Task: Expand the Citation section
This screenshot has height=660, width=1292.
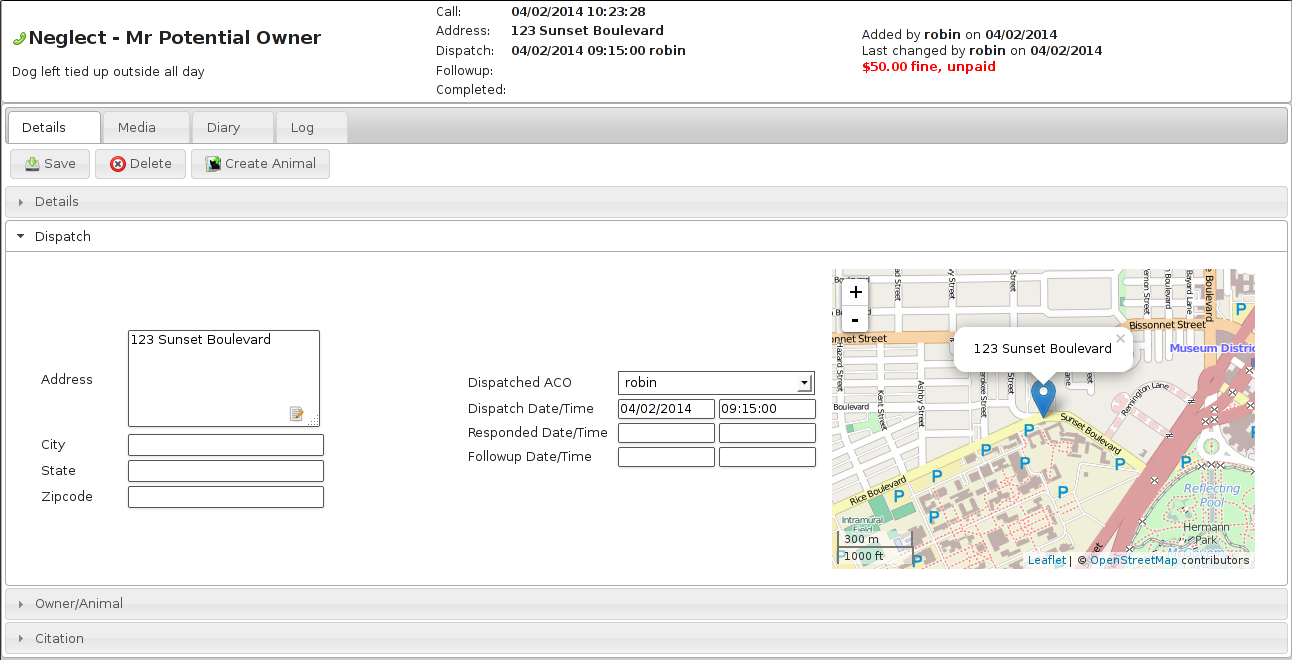Action: point(59,639)
